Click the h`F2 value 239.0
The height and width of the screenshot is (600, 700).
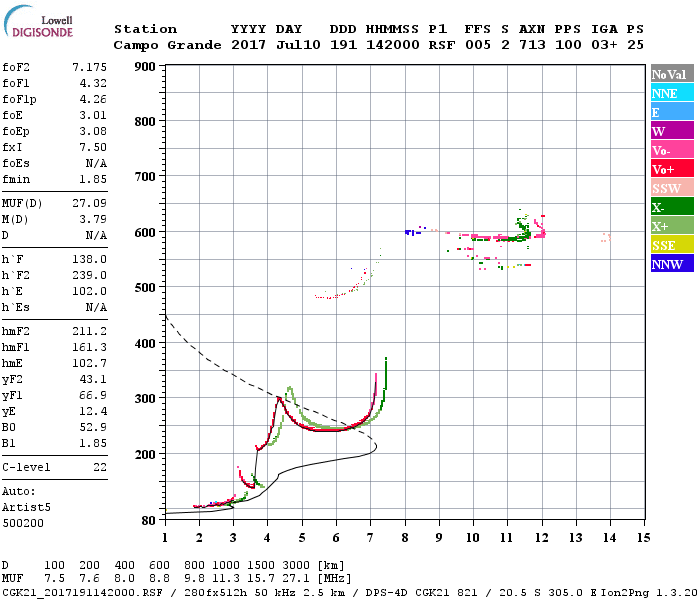pos(89,275)
